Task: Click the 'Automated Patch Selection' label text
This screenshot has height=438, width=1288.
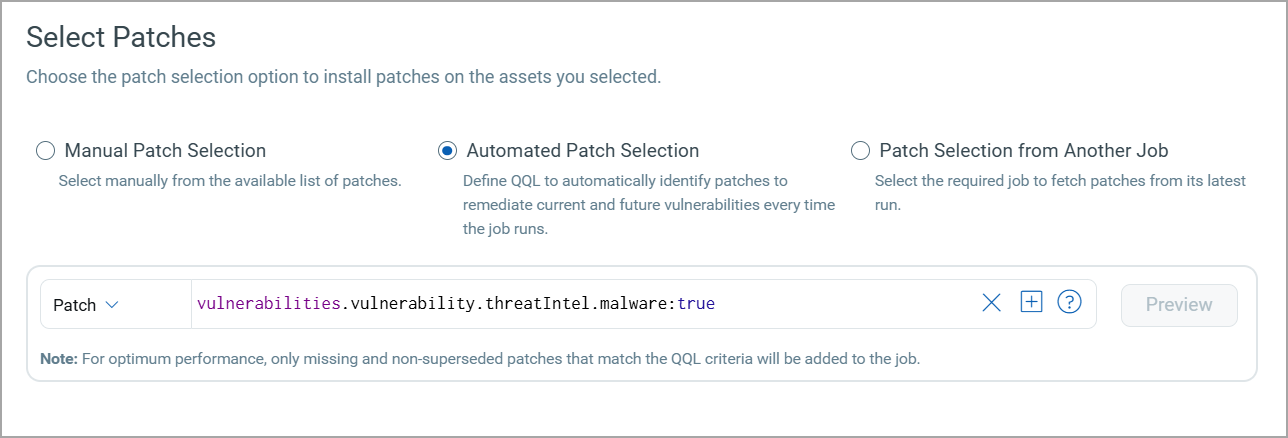Action: click(x=582, y=151)
